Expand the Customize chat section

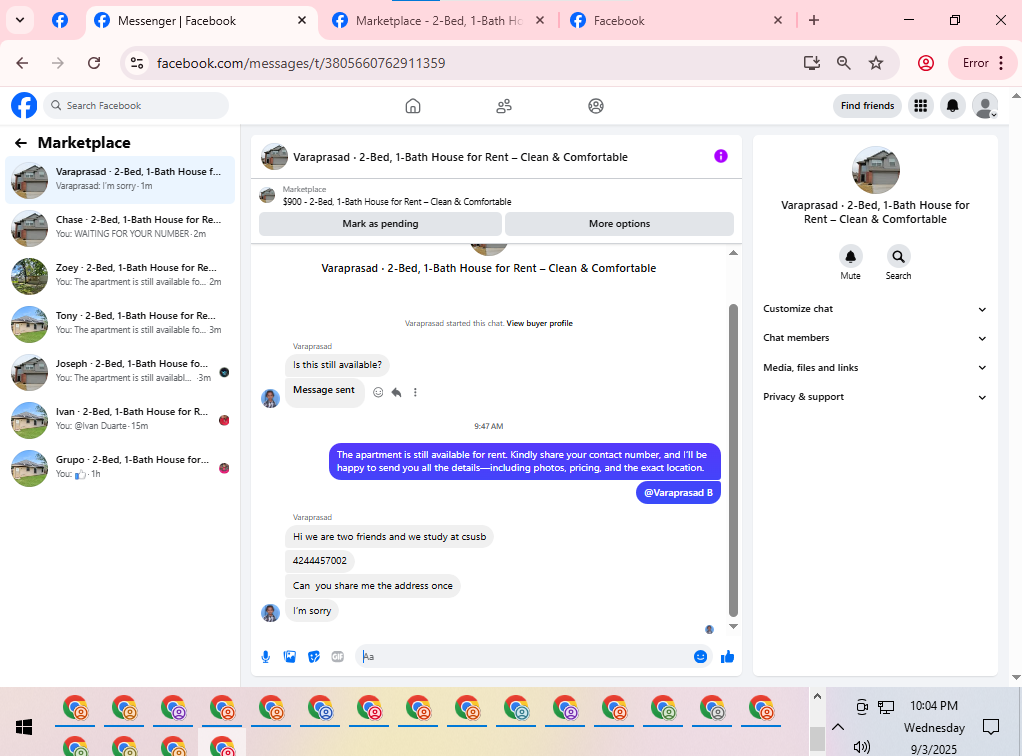pos(875,309)
